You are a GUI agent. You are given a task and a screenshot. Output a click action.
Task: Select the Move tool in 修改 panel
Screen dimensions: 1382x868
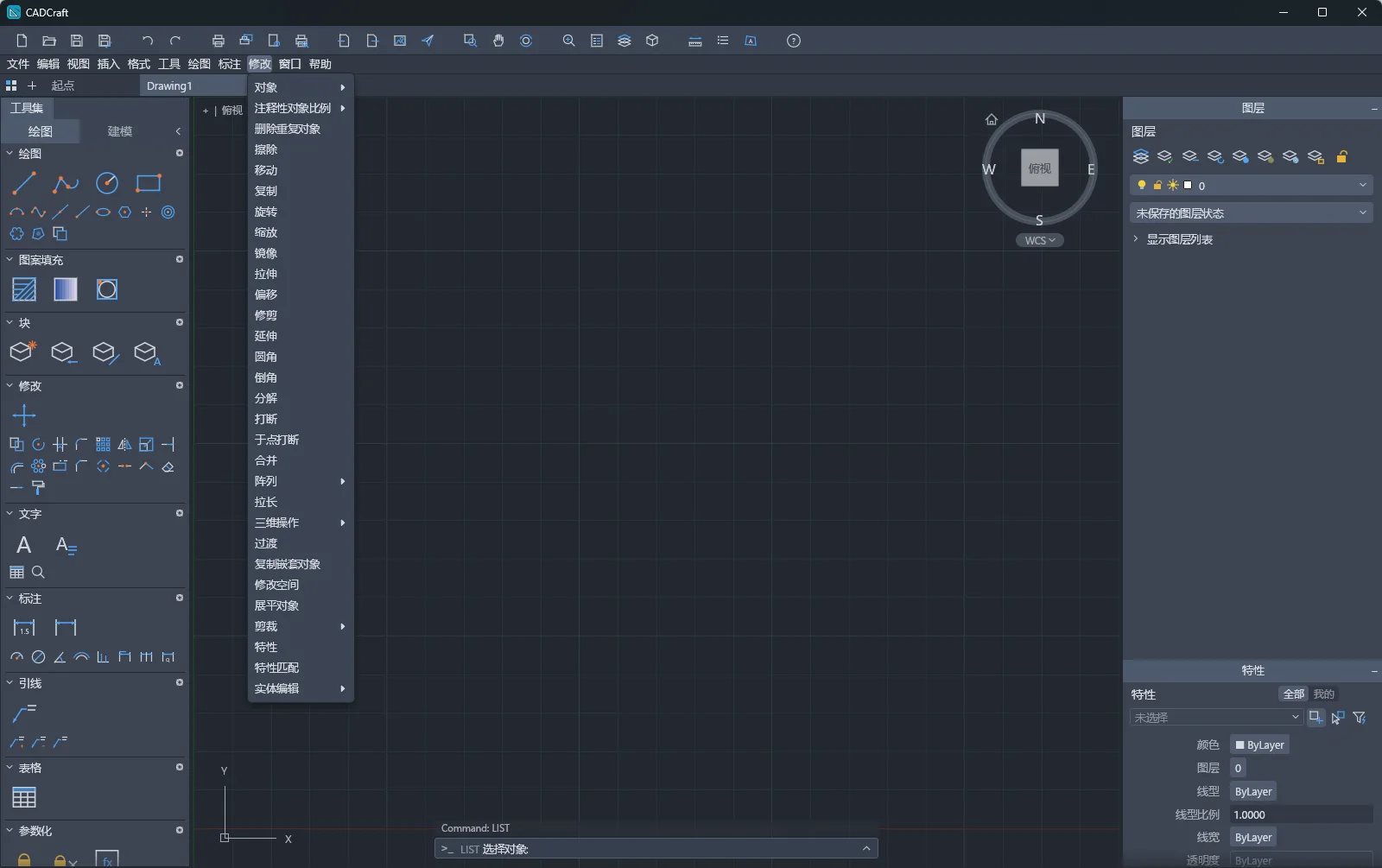pyautogui.click(x=24, y=415)
